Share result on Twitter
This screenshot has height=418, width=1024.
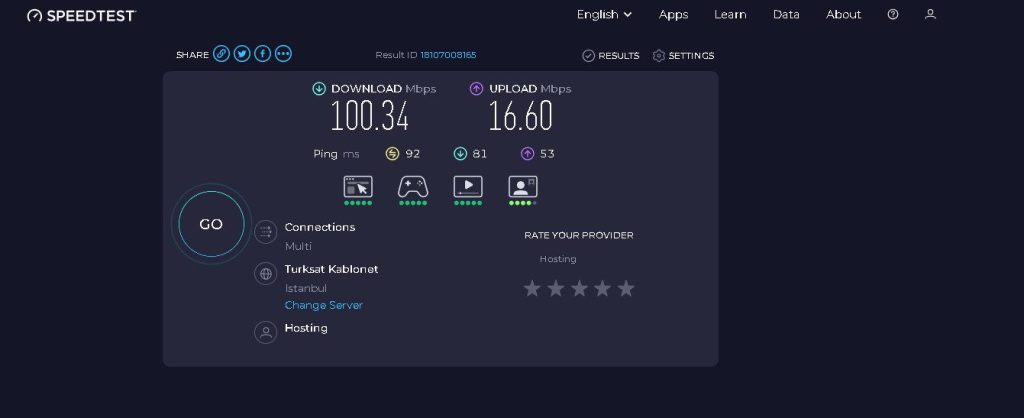coord(242,54)
